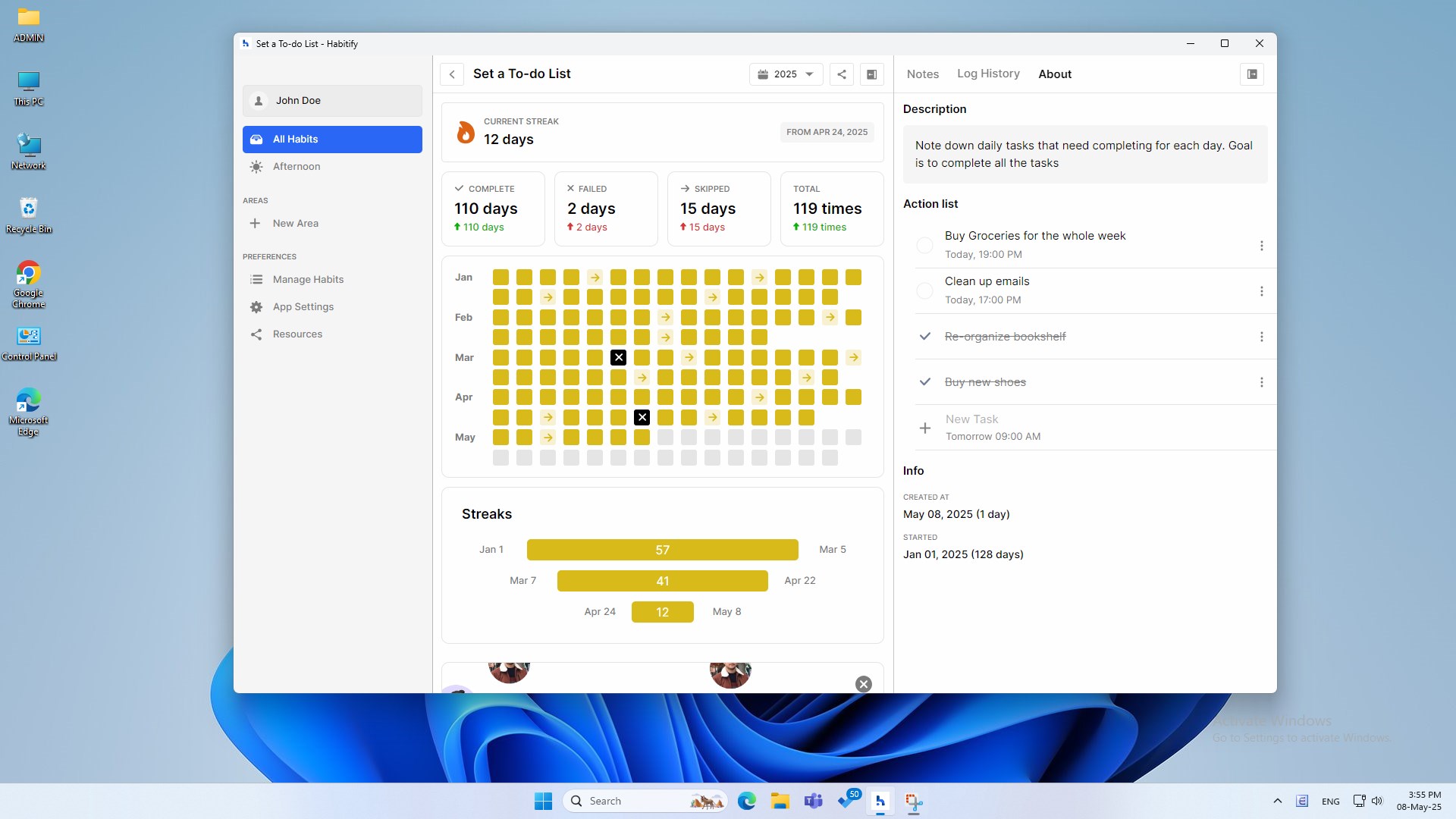1456x819 pixels.
Task: Open Resources in sidebar
Action: (x=332, y=334)
